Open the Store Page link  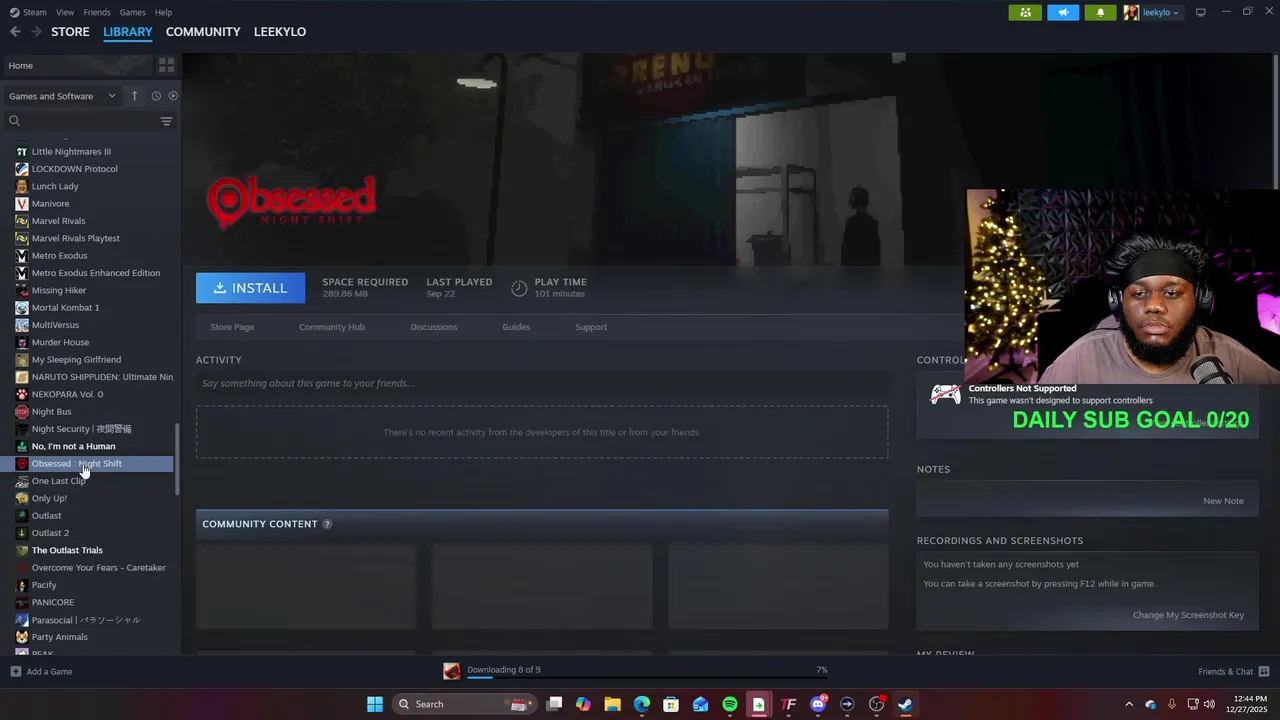(232, 327)
